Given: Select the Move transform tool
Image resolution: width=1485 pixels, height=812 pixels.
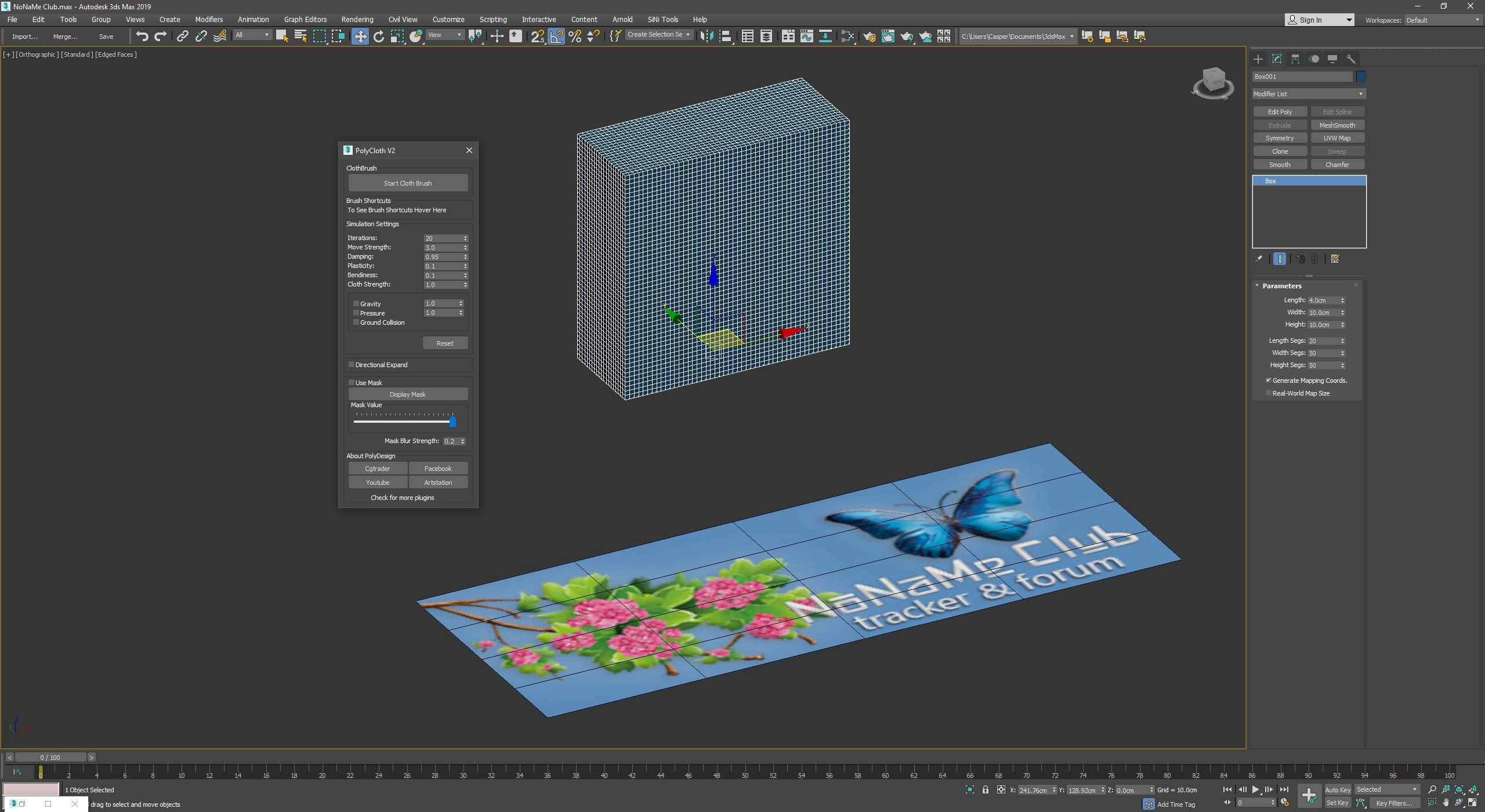Looking at the screenshot, I should [x=360, y=36].
